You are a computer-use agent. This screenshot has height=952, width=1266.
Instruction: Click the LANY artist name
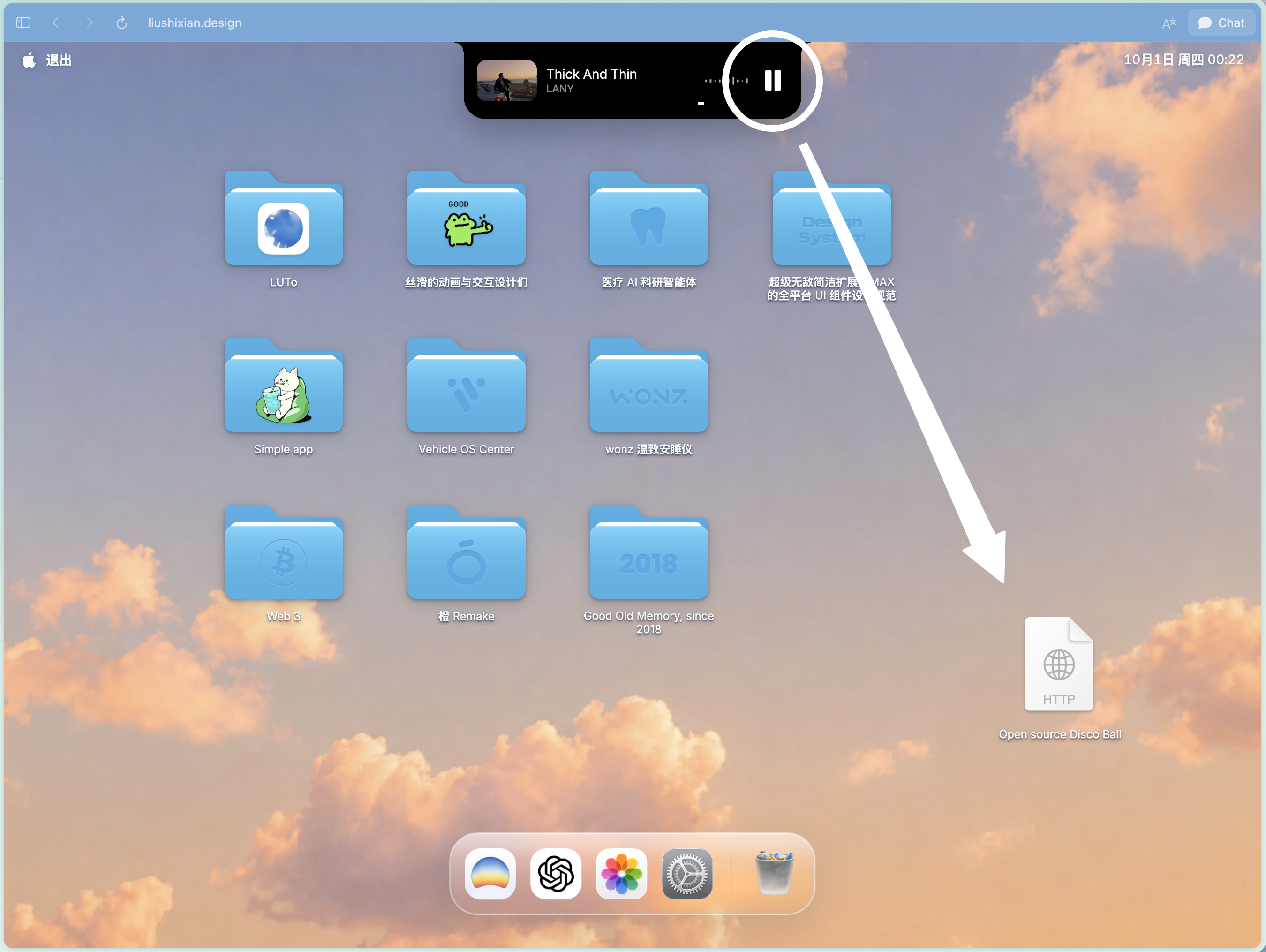[x=559, y=89]
